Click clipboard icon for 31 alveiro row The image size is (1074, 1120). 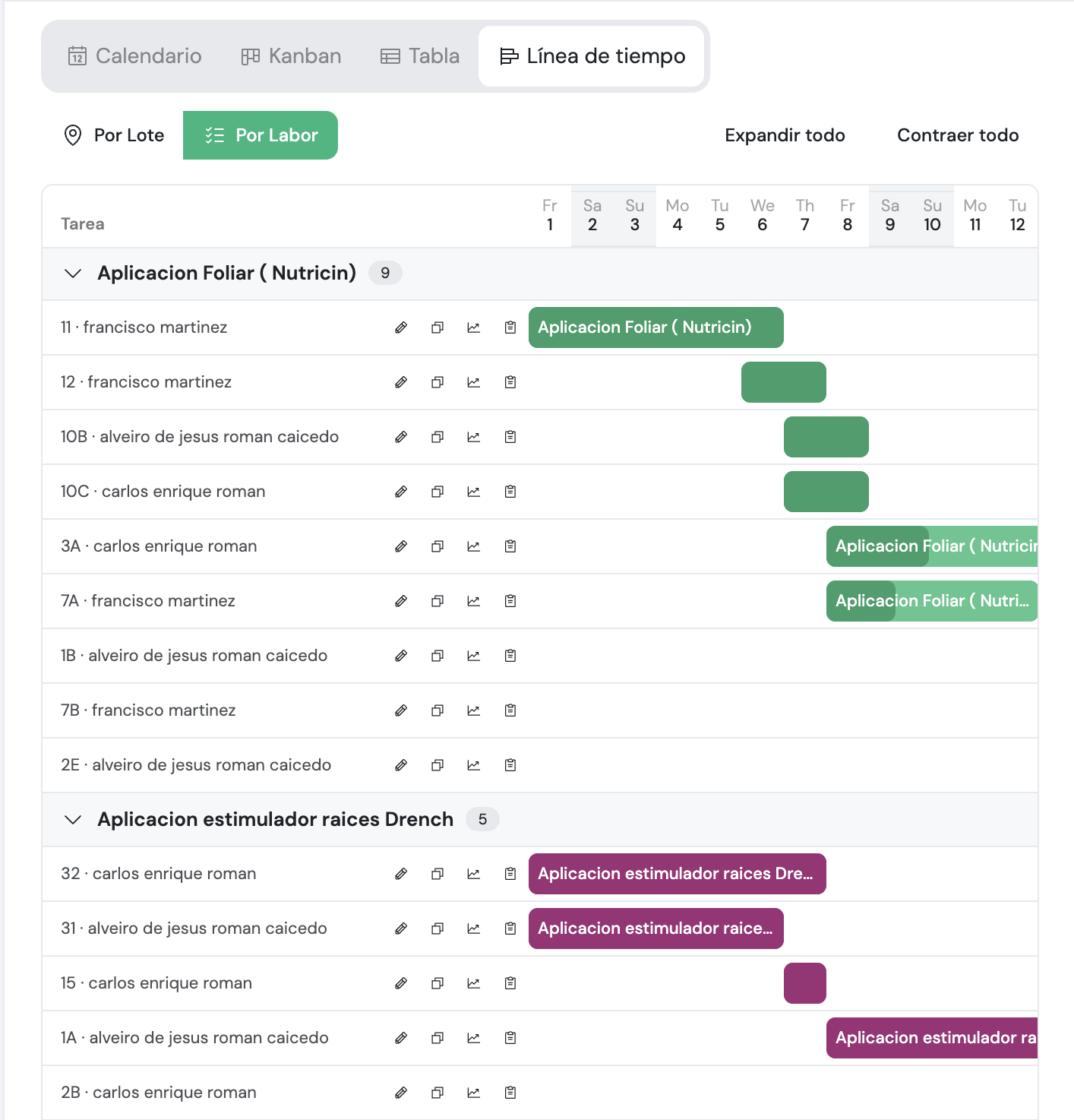(510, 929)
